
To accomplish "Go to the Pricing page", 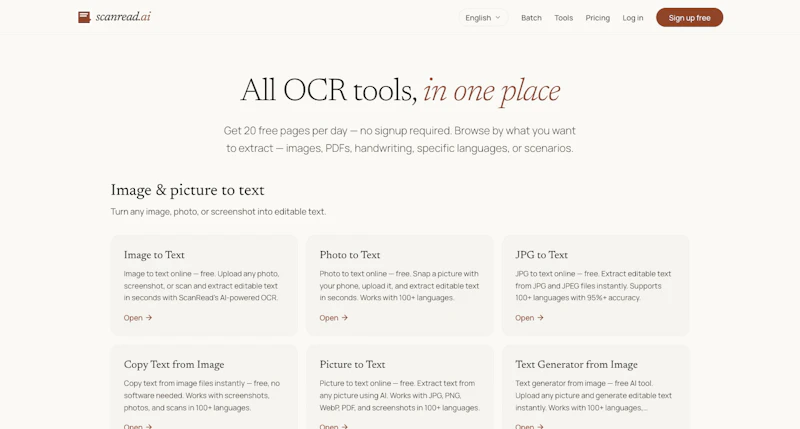I will coord(597,18).
